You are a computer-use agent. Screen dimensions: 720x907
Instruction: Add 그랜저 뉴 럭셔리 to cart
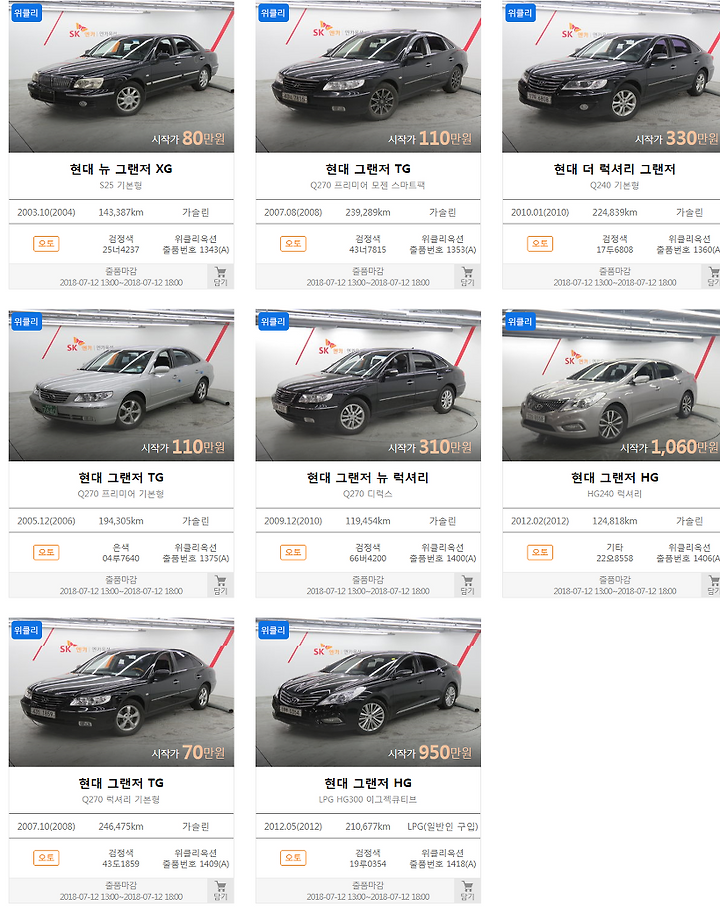click(467, 585)
